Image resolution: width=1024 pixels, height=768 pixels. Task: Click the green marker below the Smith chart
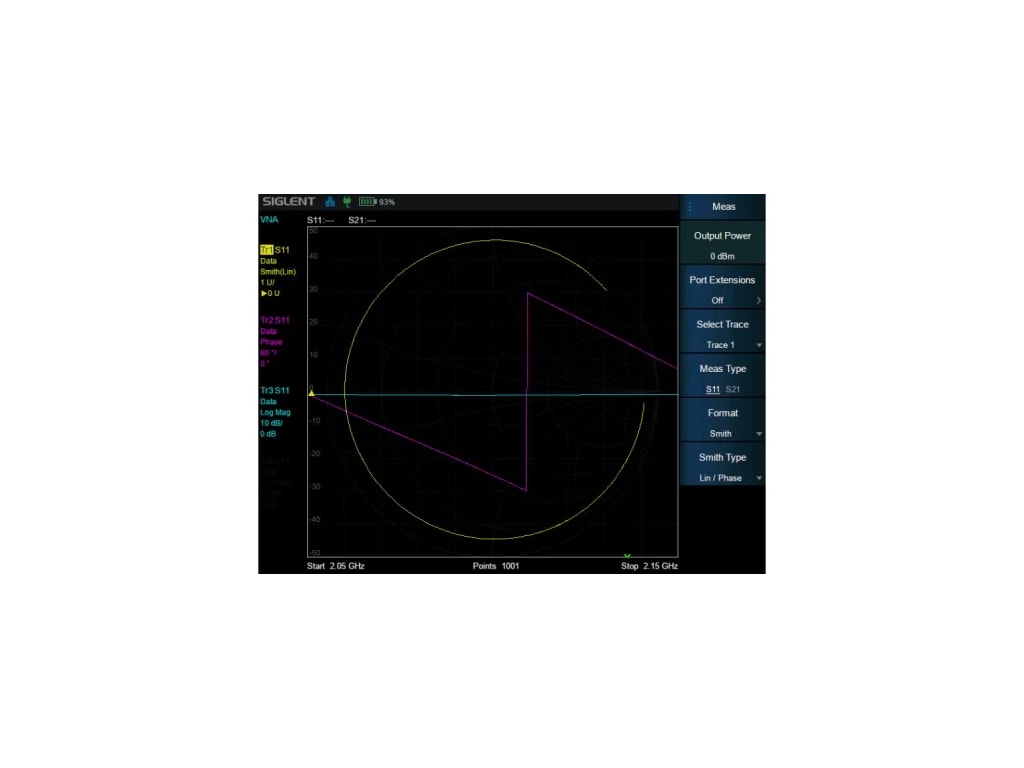coord(628,552)
